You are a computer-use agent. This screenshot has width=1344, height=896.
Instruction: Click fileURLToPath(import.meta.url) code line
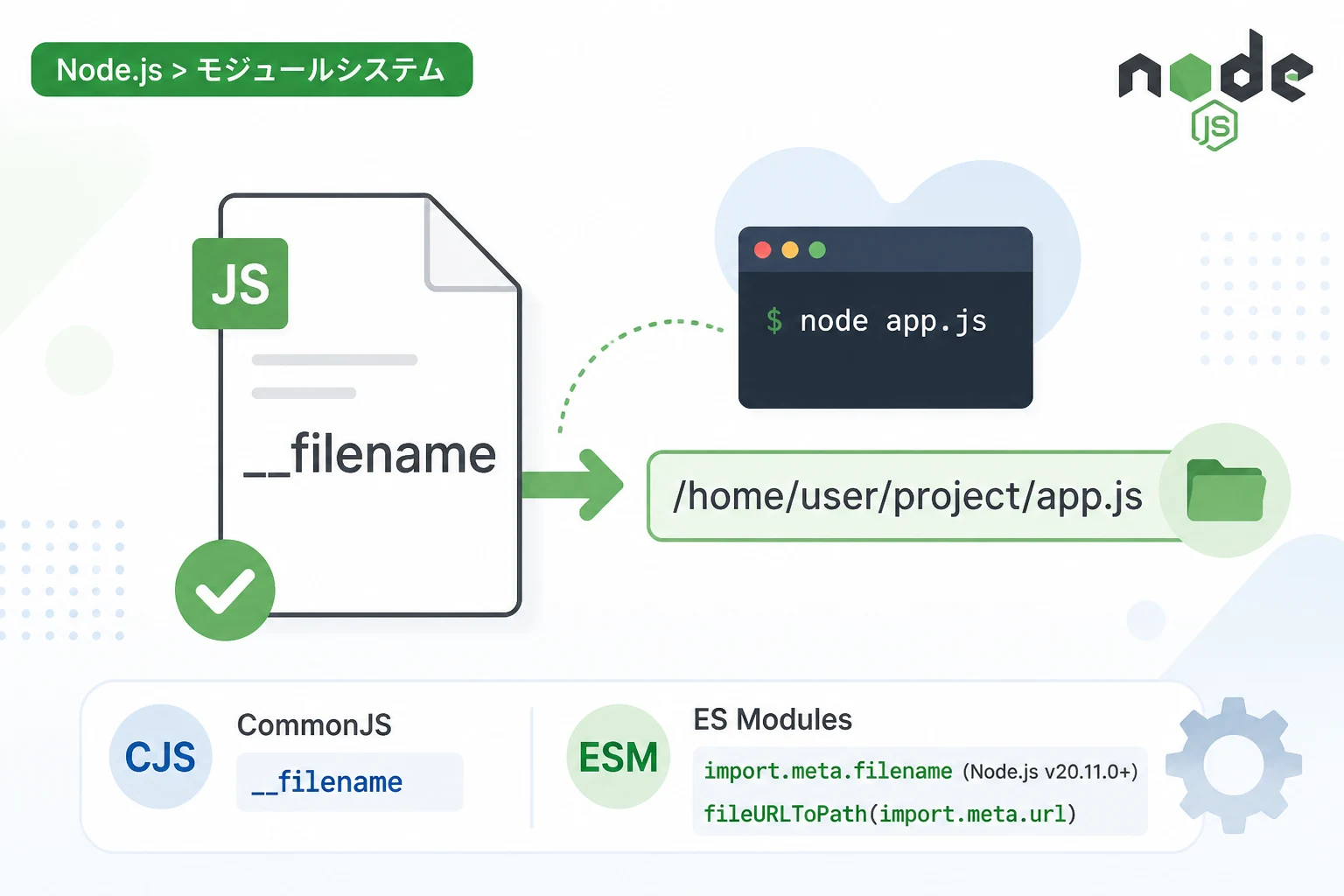coord(890,814)
